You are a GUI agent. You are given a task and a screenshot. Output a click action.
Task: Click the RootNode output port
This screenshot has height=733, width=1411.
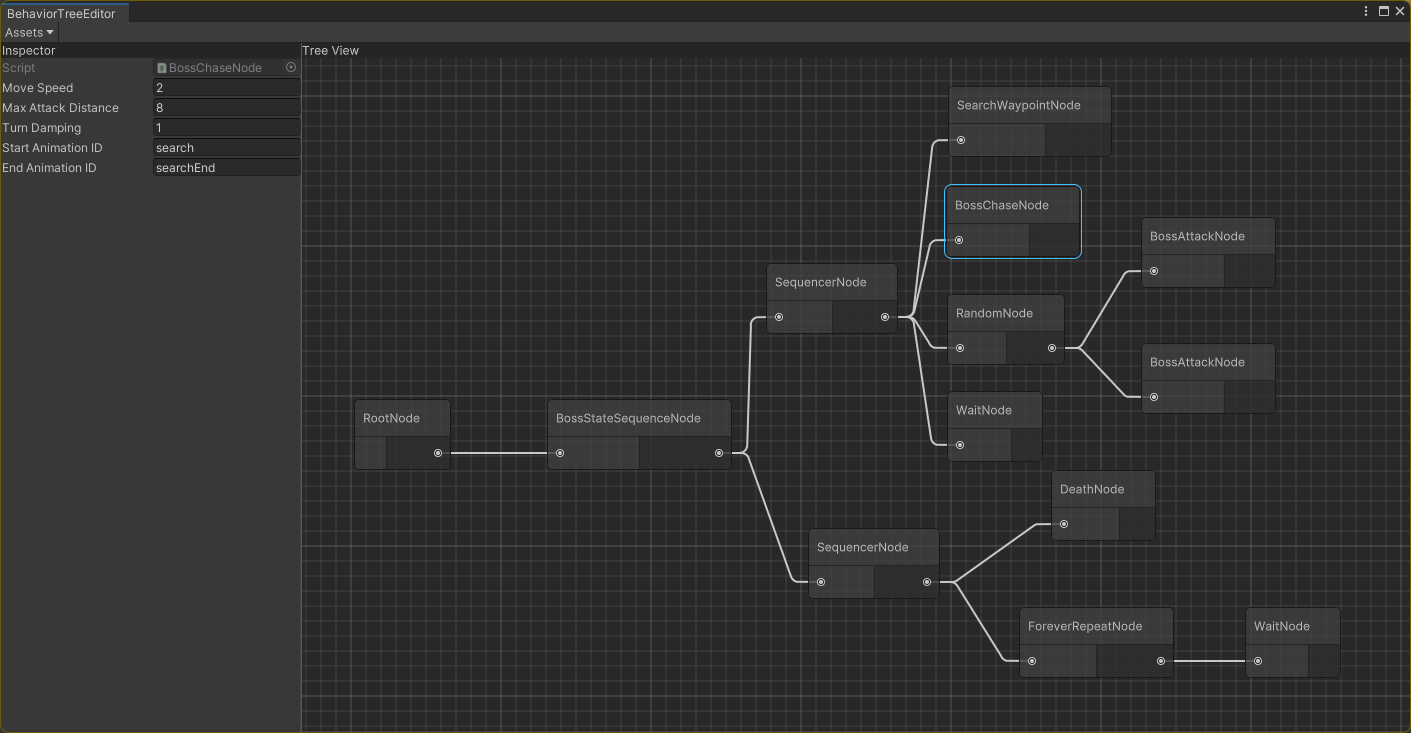438,453
